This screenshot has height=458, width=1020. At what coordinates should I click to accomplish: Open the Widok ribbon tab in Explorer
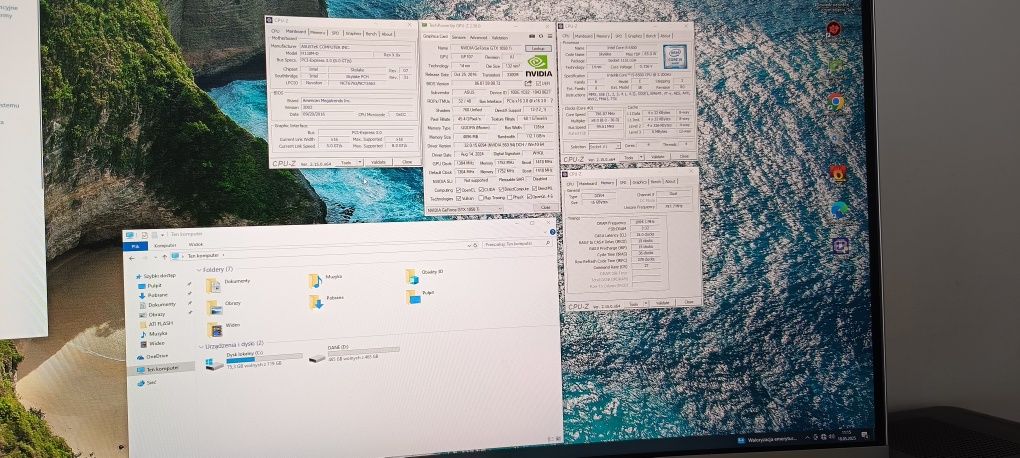click(x=196, y=245)
